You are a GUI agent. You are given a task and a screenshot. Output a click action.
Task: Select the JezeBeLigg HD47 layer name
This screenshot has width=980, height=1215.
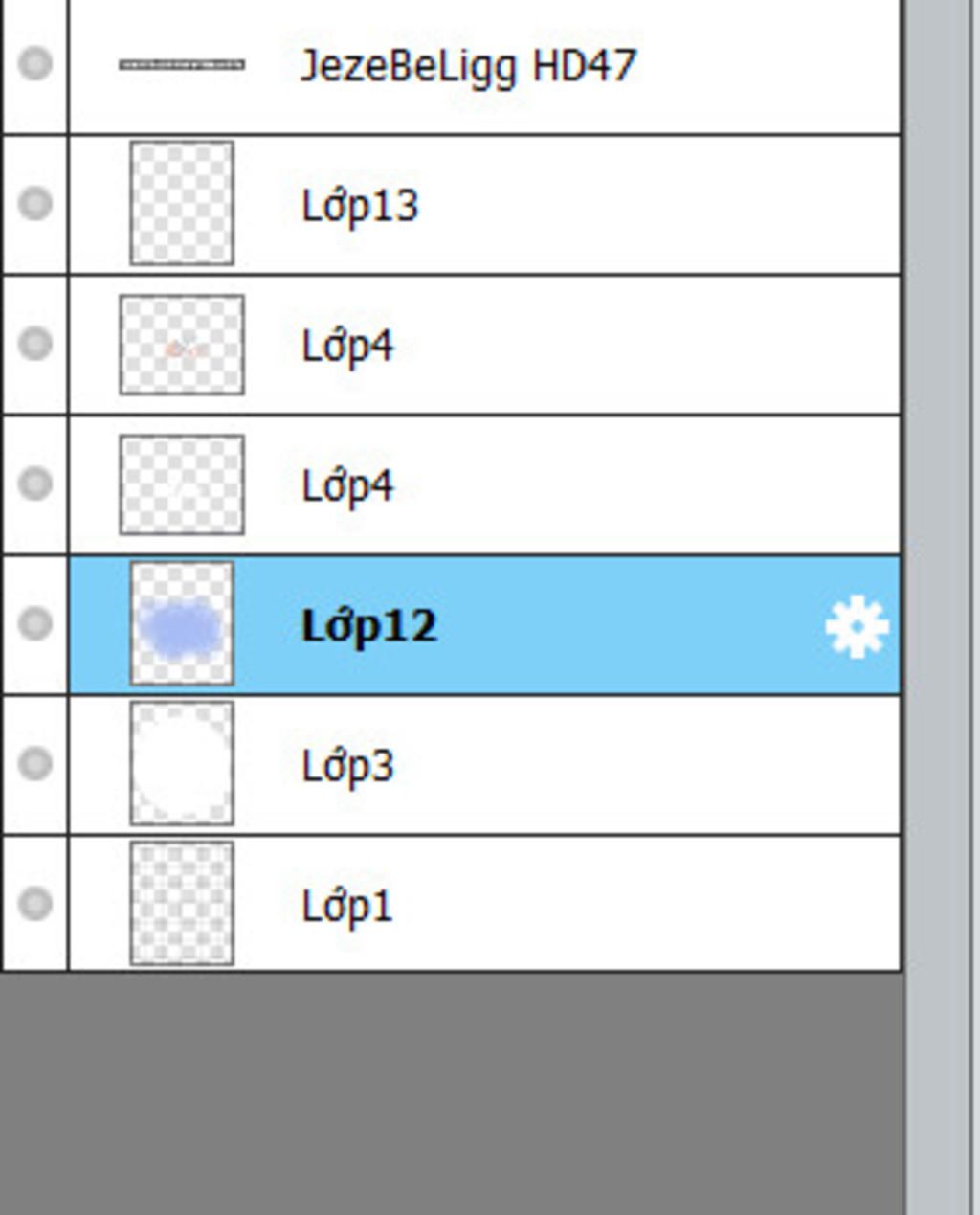tap(468, 66)
